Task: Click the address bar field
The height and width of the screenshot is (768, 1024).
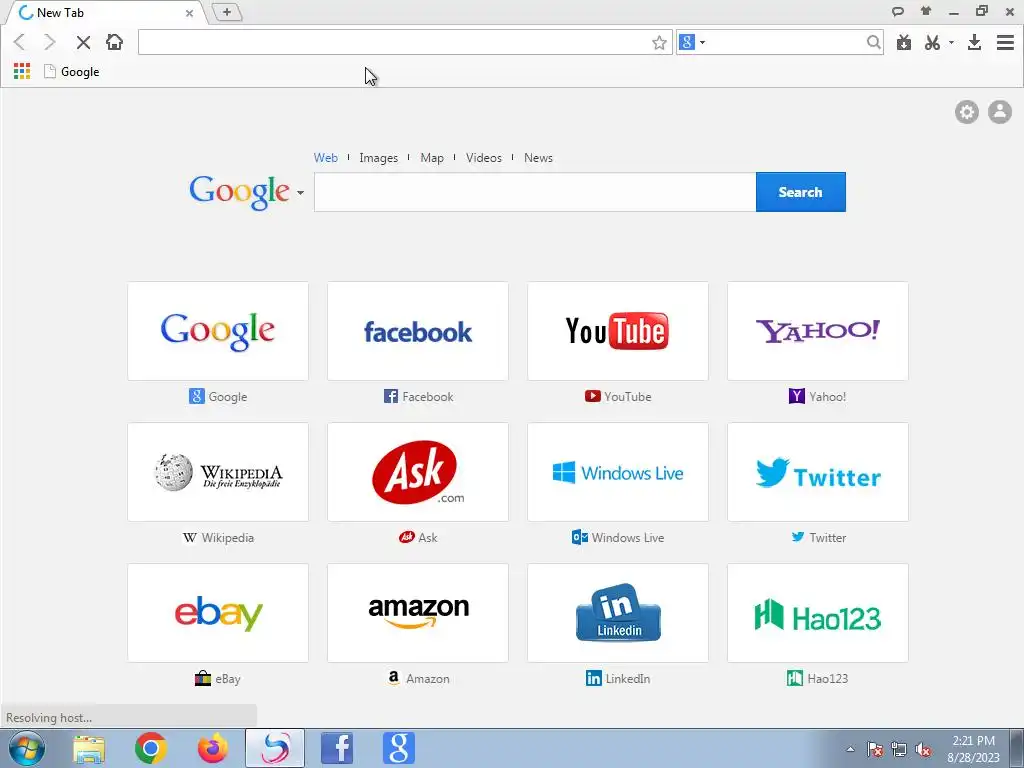Action: tap(394, 42)
